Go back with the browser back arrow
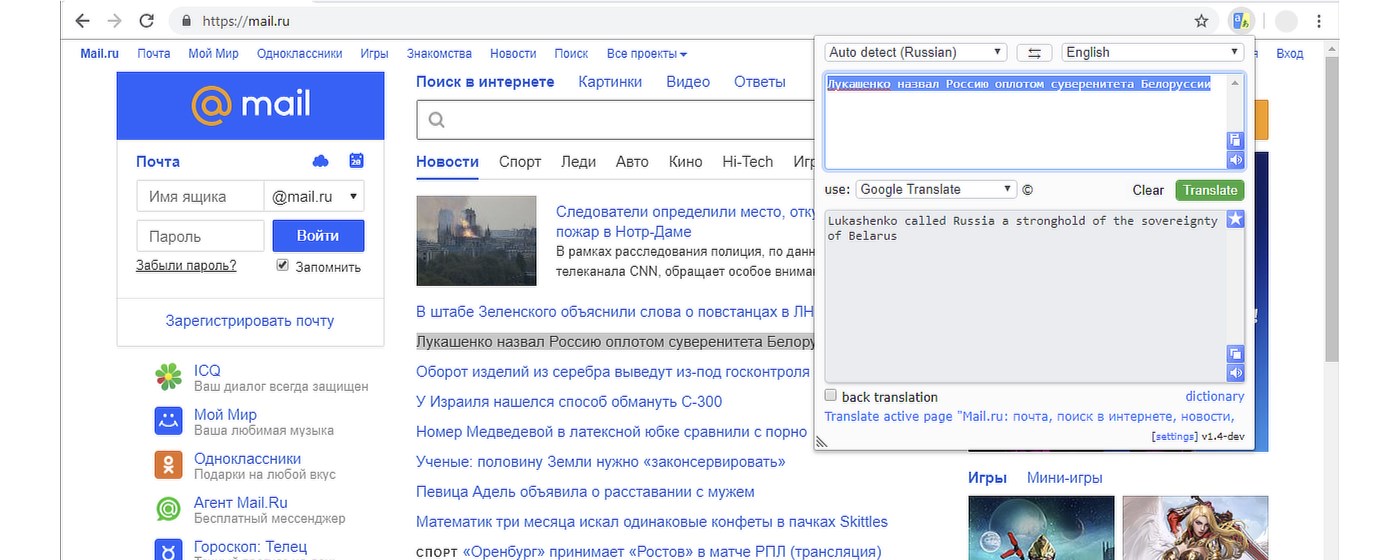The width and height of the screenshot is (1400, 560). (82, 20)
